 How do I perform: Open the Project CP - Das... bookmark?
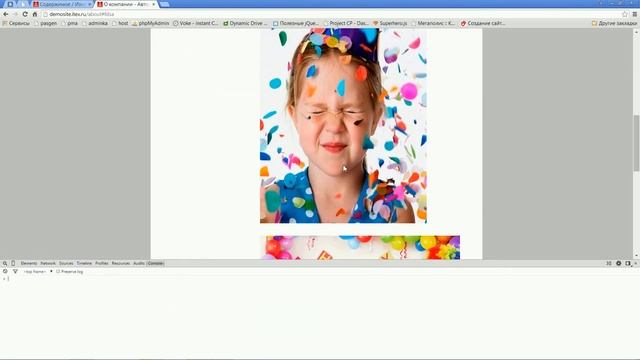click(x=345, y=23)
